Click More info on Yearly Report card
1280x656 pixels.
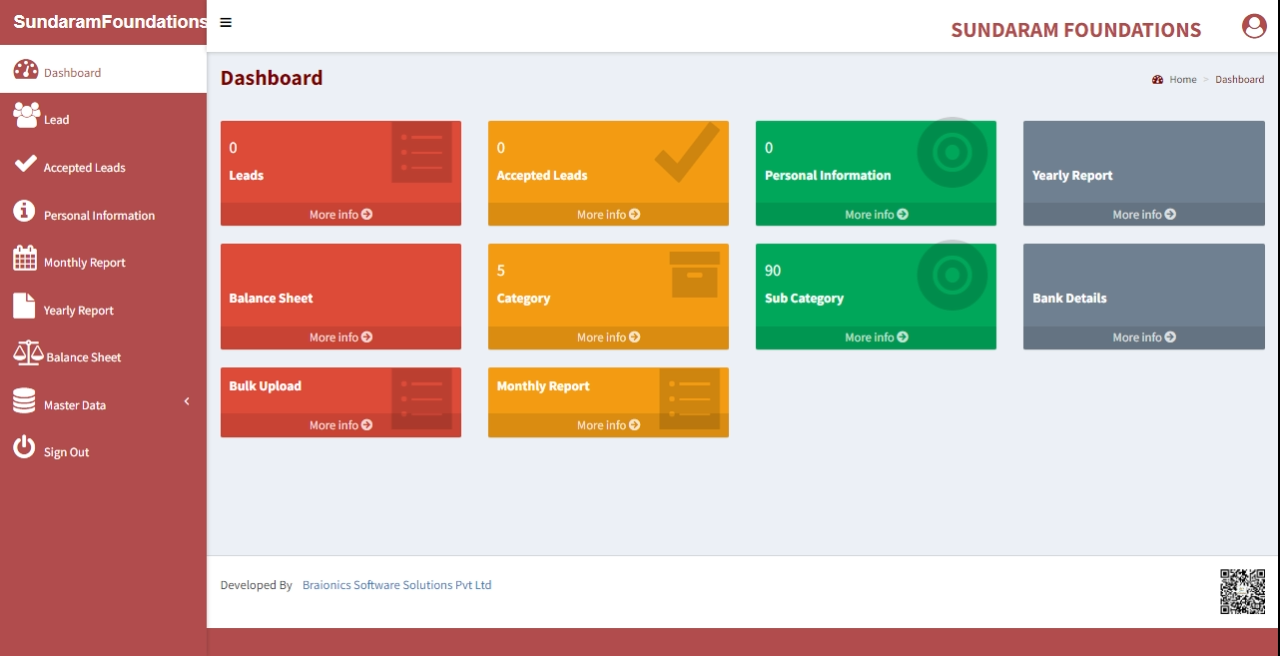point(1144,214)
